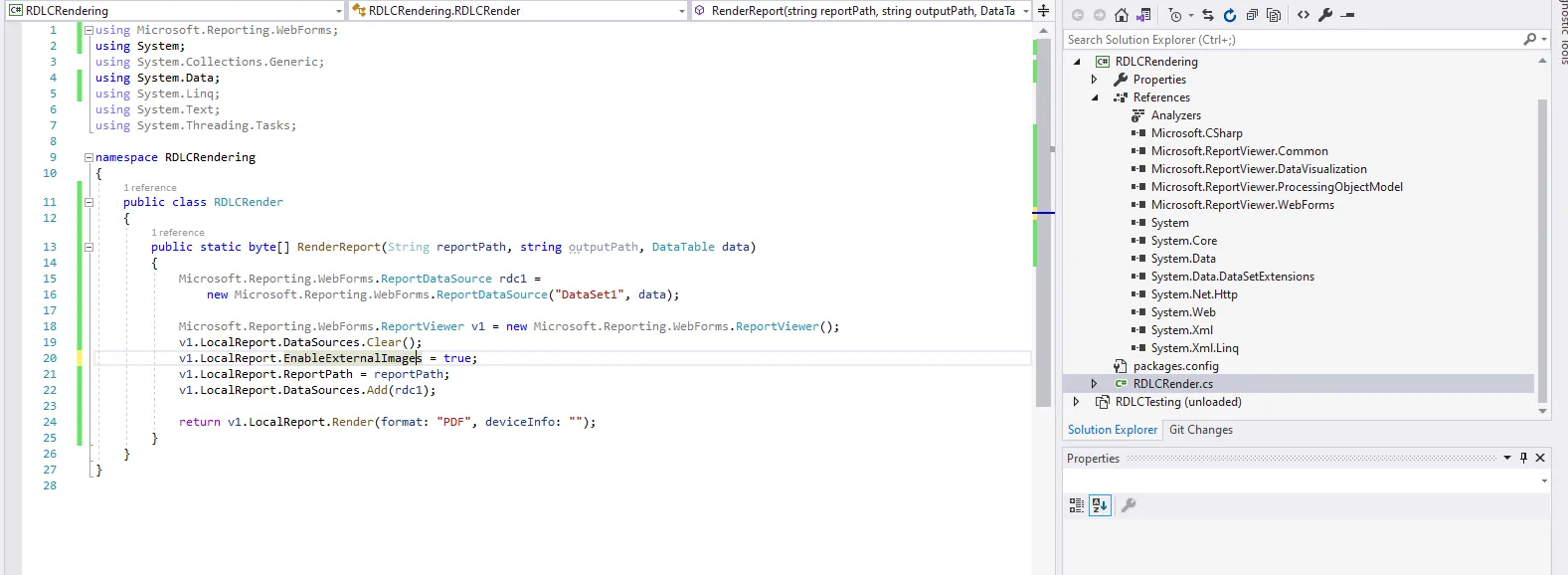This screenshot has width=1568, height=575.
Task: Click '1 reference' link above class RDLCRender
Action: coord(149,188)
